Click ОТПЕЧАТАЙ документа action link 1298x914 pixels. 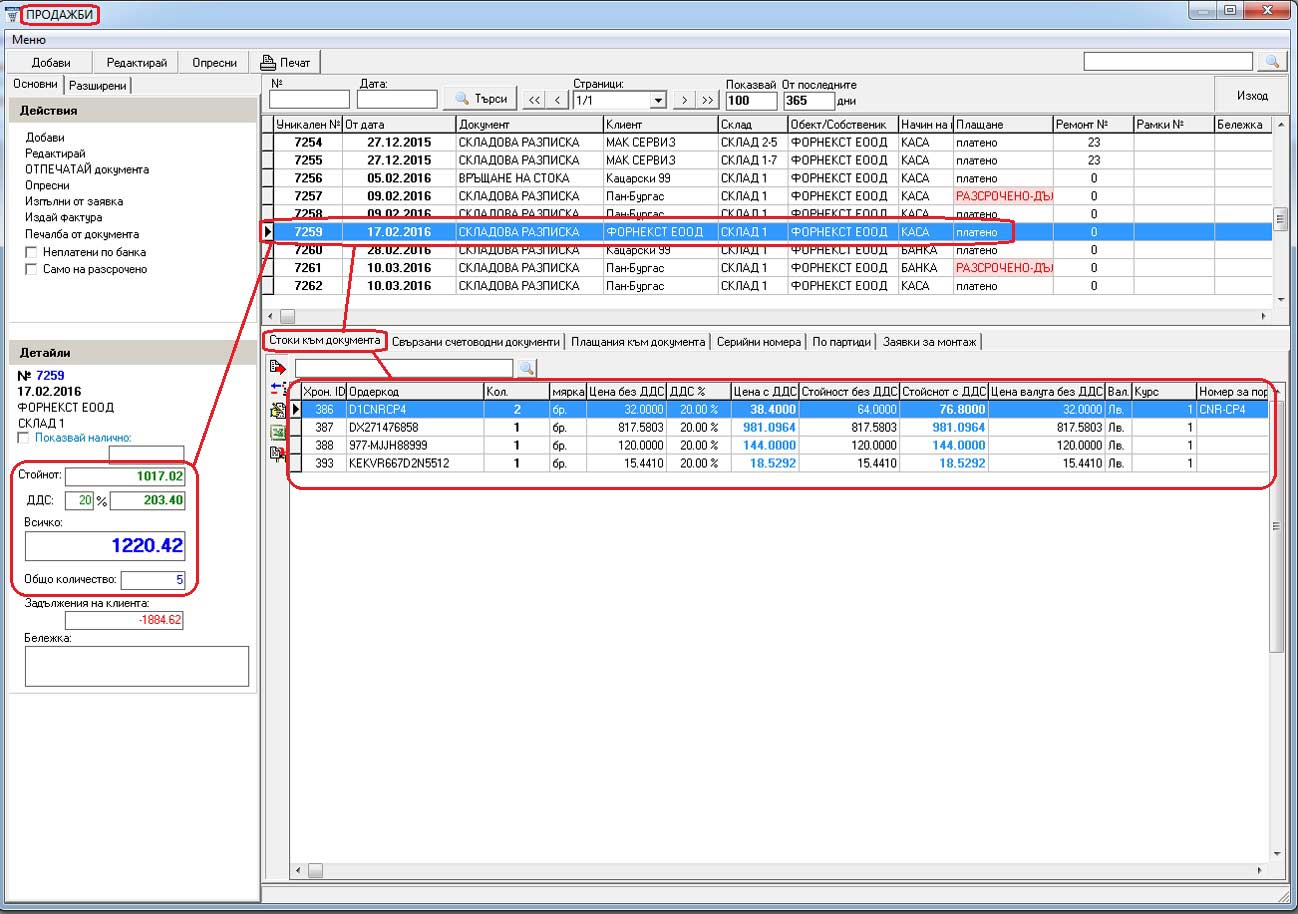[x=87, y=169]
